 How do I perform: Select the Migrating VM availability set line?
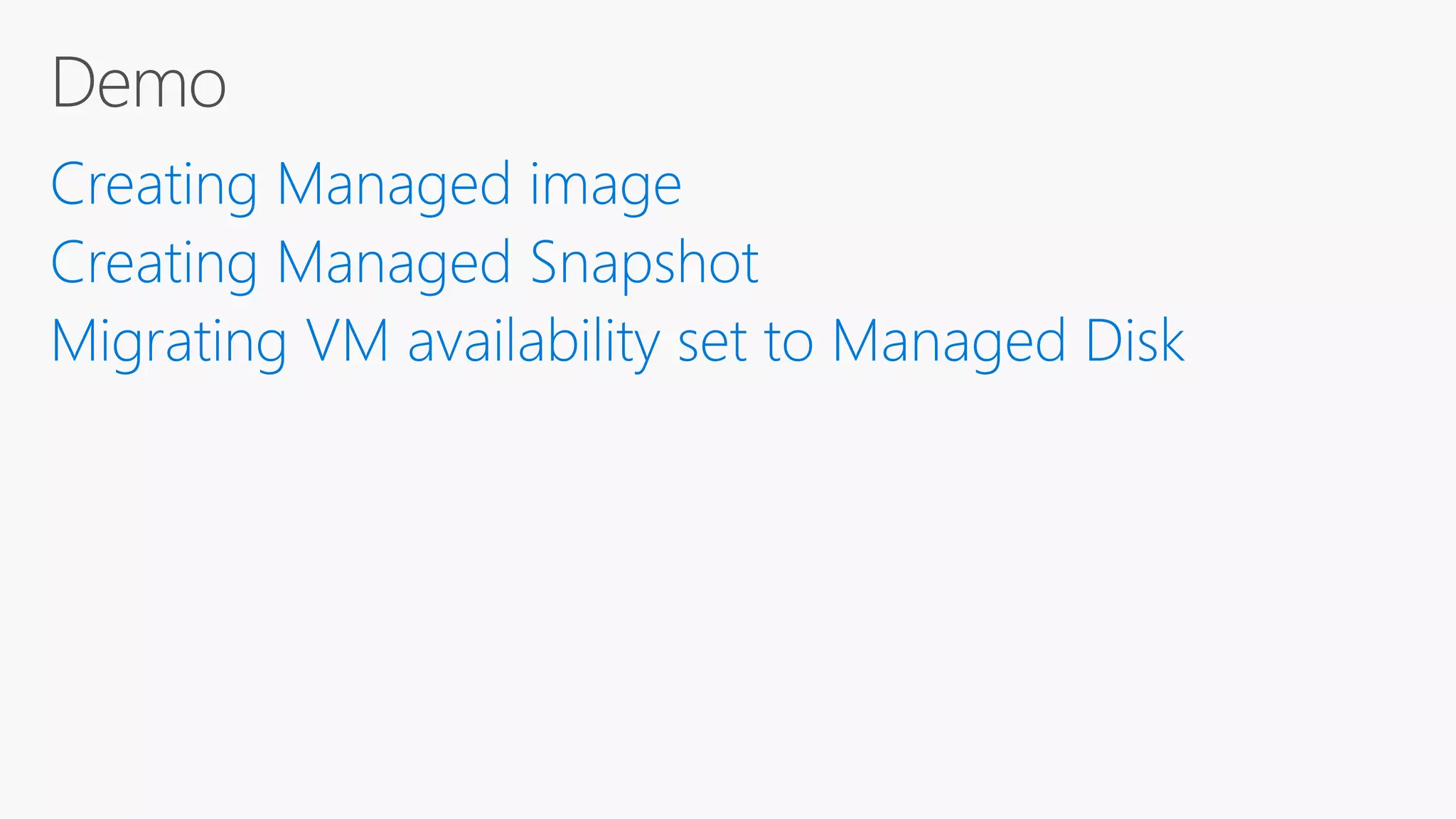(x=618, y=343)
